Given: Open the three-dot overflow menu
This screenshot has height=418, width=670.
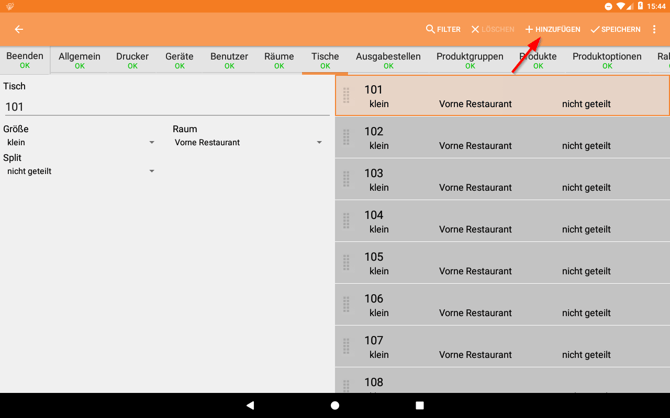Looking at the screenshot, I should (x=655, y=30).
